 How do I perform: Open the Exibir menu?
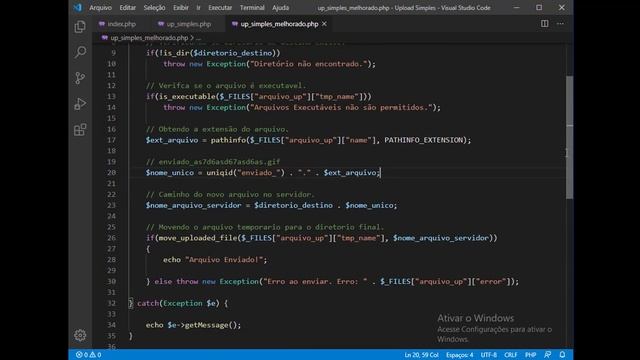pyautogui.click(x=181, y=8)
